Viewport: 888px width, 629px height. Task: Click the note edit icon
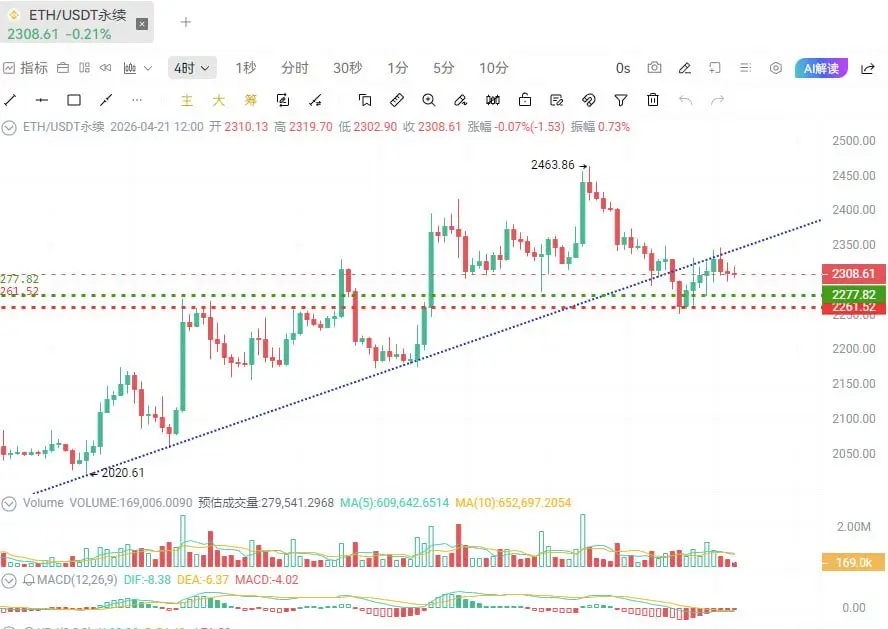(557, 100)
